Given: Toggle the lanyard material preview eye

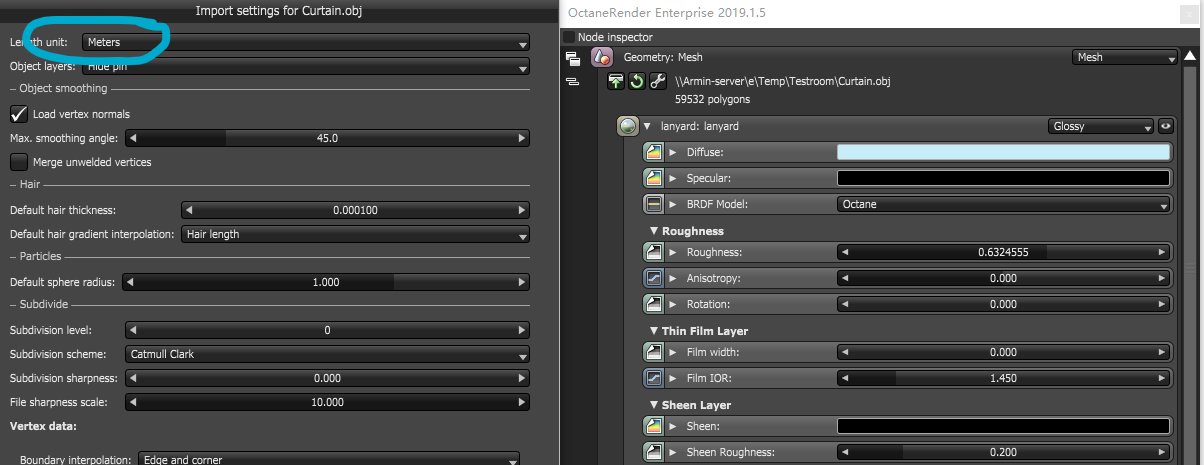Looking at the screenshot, I should (1166, 127).
